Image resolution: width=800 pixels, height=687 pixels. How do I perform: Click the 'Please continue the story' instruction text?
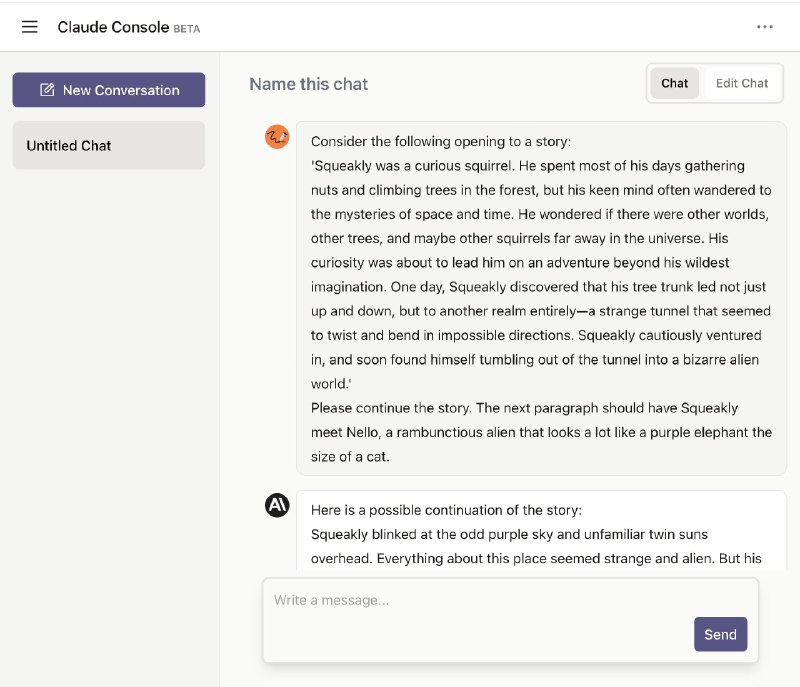click(x=390, y=408)
